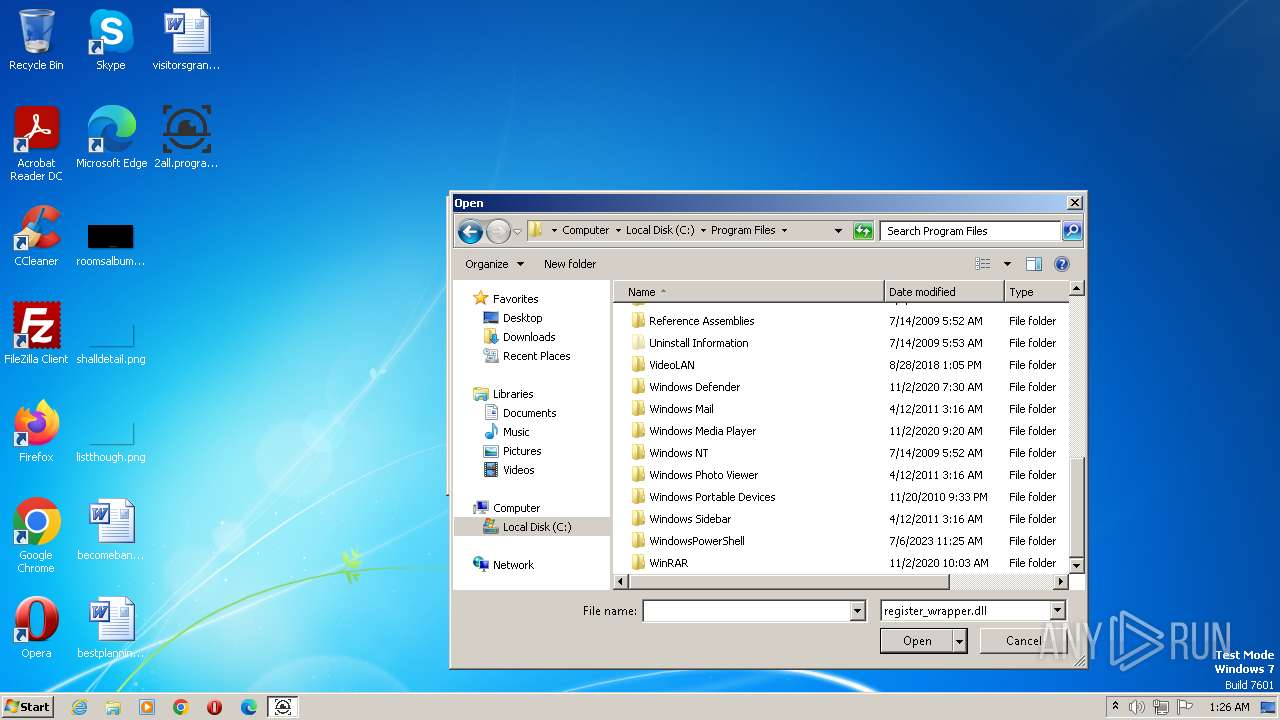Open the File name dropdown list

point(857,611)
